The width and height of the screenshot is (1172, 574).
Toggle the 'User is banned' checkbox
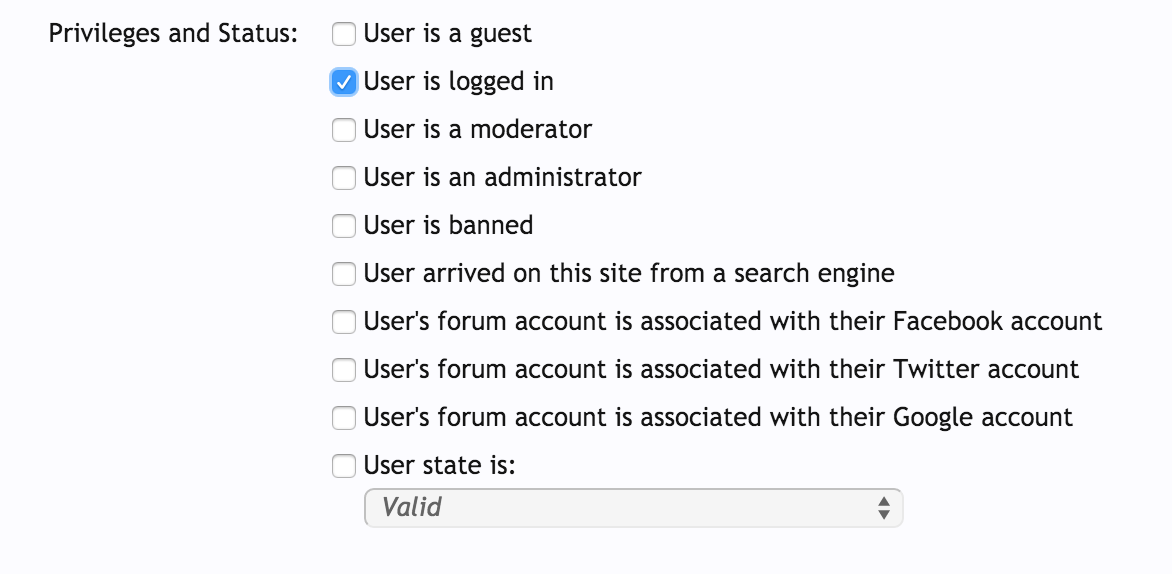click(x=344, y=226)
